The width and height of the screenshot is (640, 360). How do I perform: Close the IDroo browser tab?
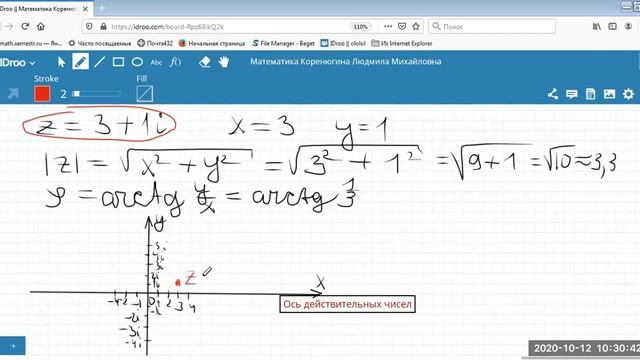(x=85, y=9)
